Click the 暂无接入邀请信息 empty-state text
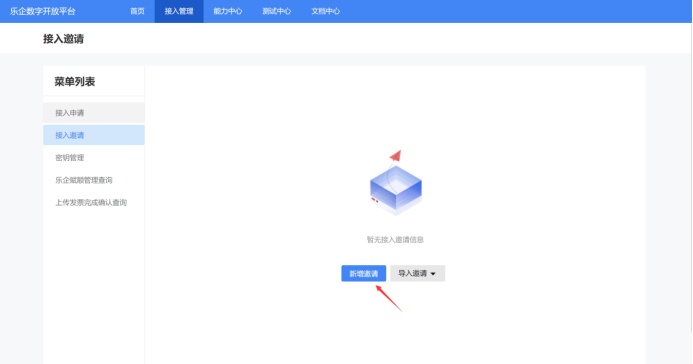Viewport: 693px width, 364px height. click(395, 239)
